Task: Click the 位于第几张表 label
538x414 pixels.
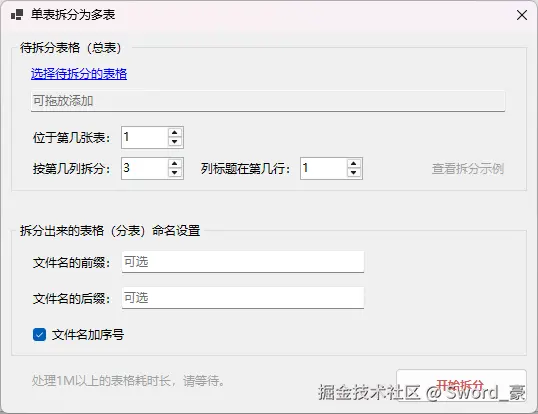Action: tap(71, 138)
